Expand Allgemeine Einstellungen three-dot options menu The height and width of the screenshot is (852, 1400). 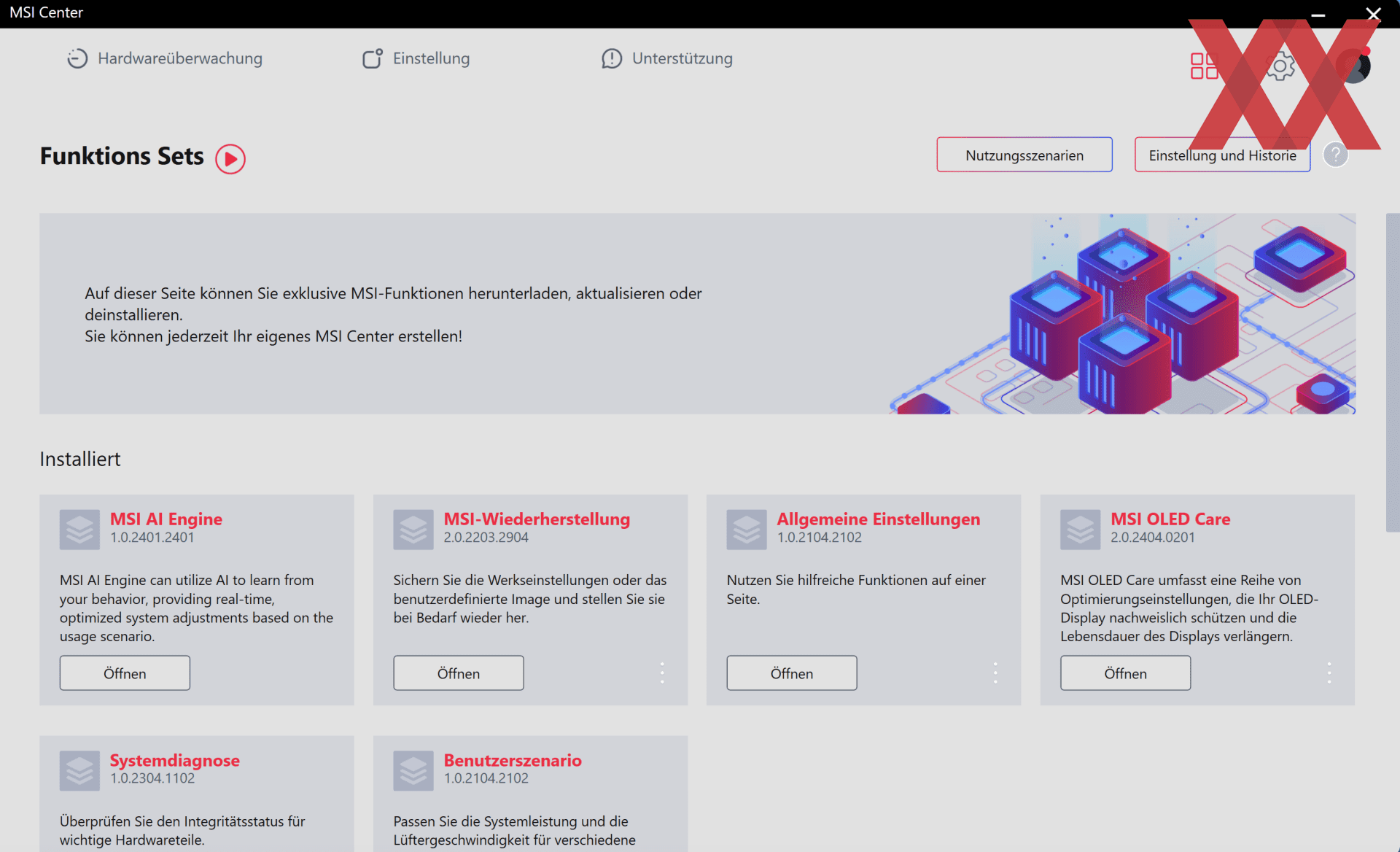tap(995, 673)
